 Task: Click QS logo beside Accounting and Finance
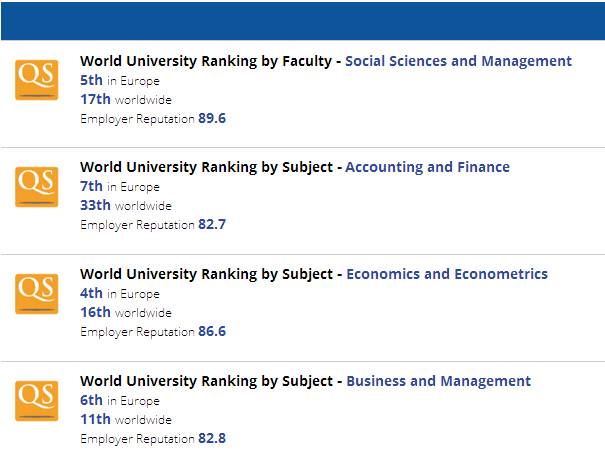tap(37, 187)
